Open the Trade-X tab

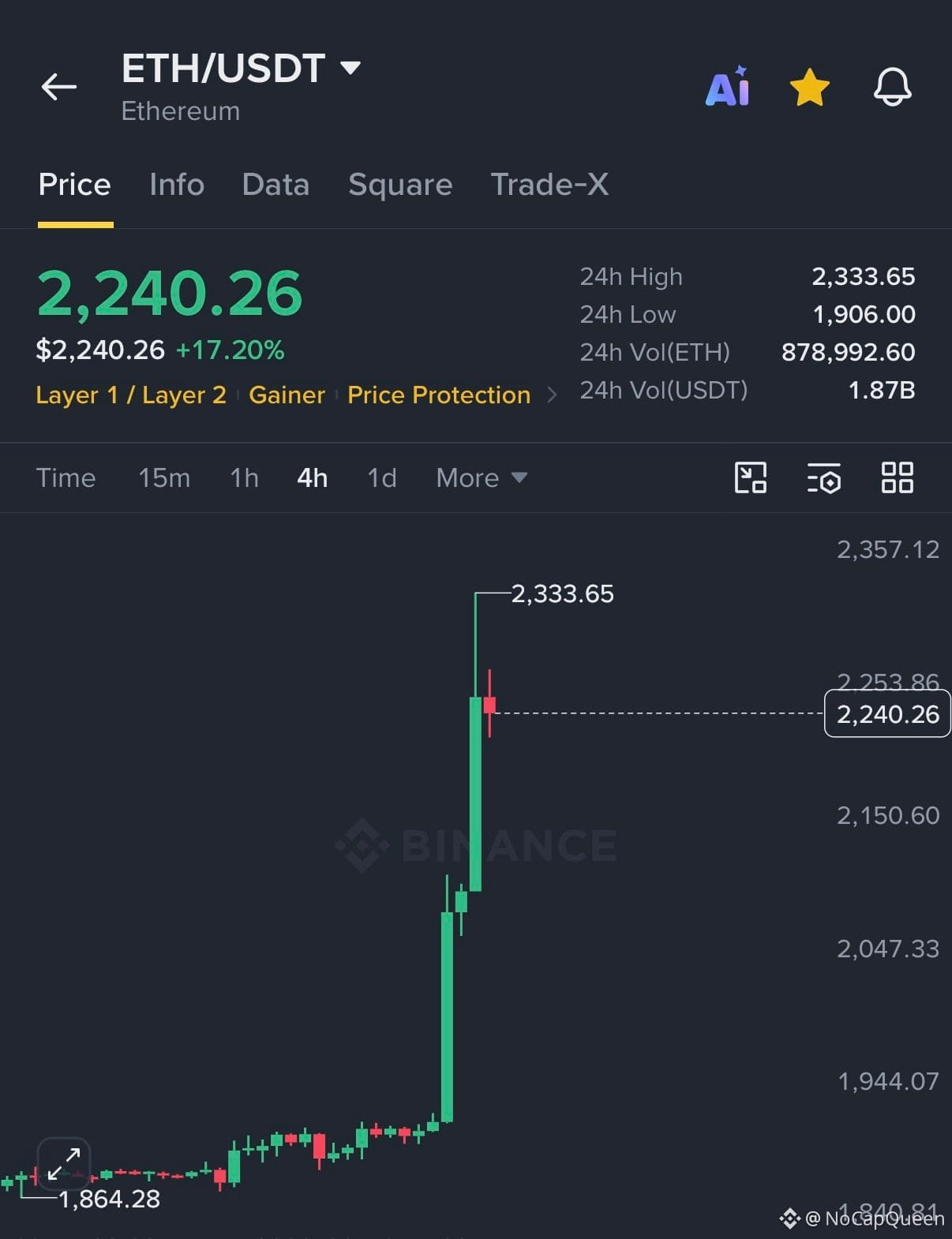[x=549, y=185]
